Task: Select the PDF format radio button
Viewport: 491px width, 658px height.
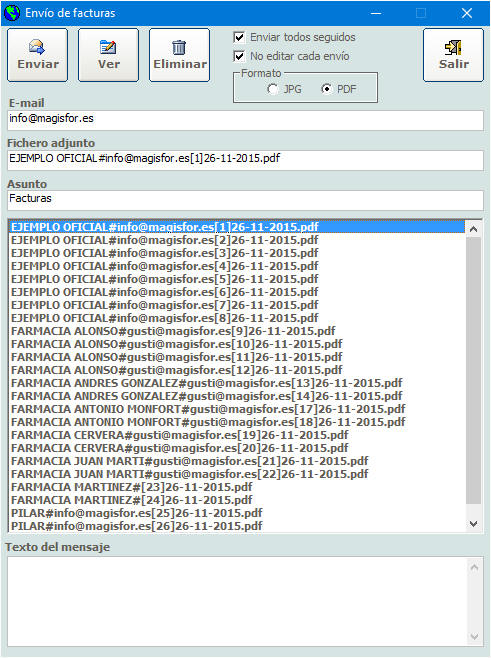Action: coord(326,89)
